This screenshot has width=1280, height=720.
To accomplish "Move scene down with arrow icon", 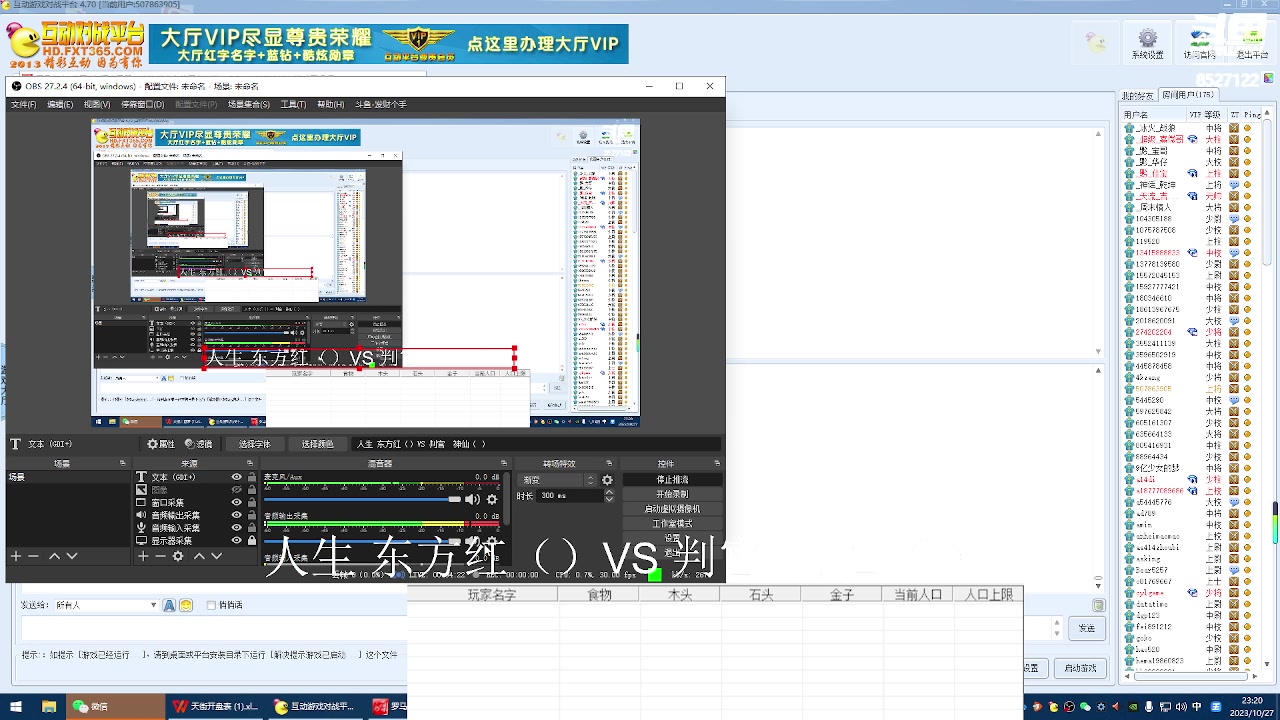I will (x=72, y=556).
